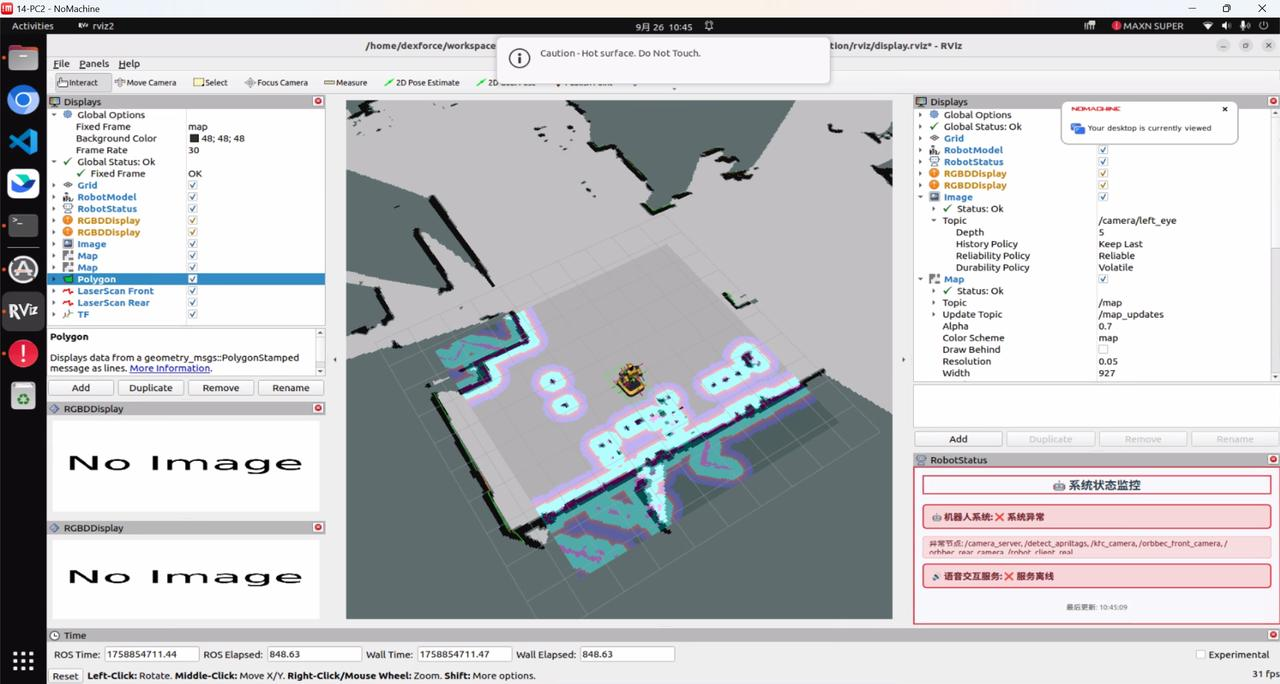This screenshot has height=684, width=1280.
Task: Close the left Displays panel
Action: (318, 101)
